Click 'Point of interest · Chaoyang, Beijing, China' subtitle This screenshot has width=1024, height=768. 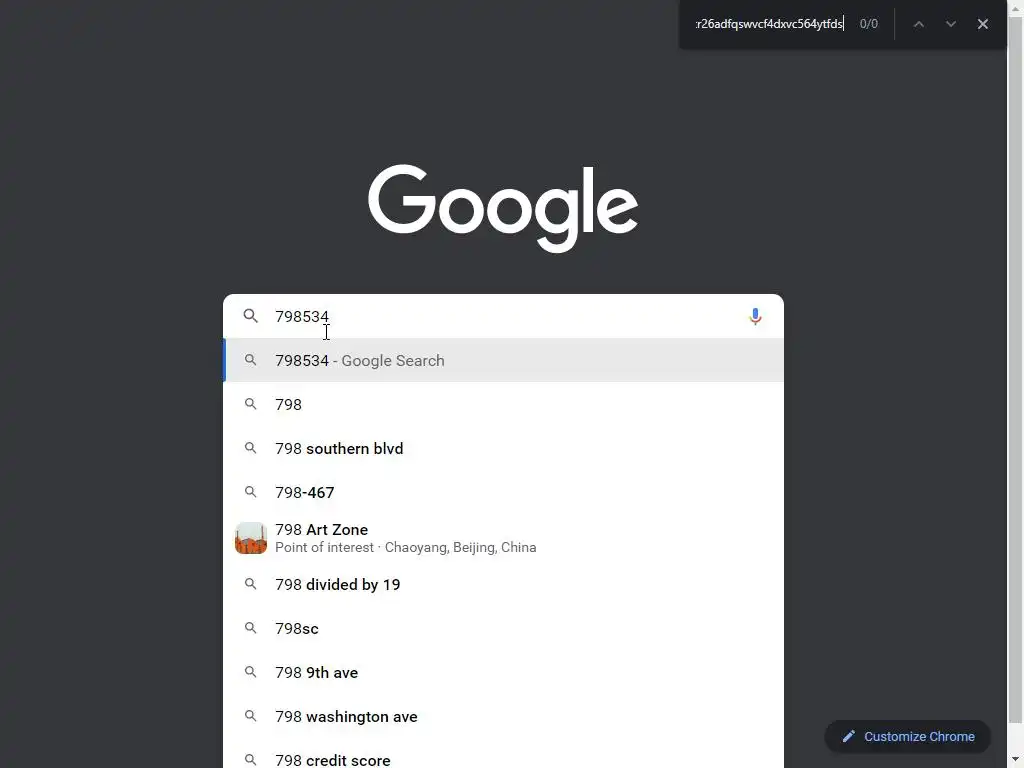click(x=406, y=547)
